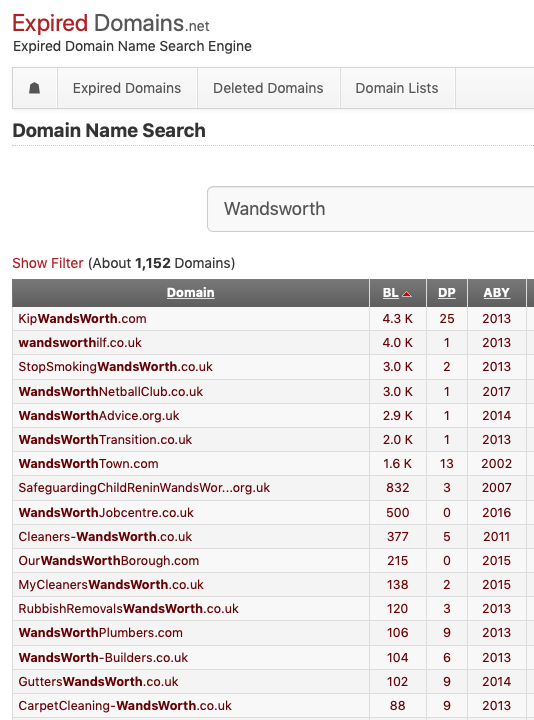Viewport: 534px width, 720px height.
Task: Sort by the BL column header
Action: pyautogui.click(x=391, y=292)
